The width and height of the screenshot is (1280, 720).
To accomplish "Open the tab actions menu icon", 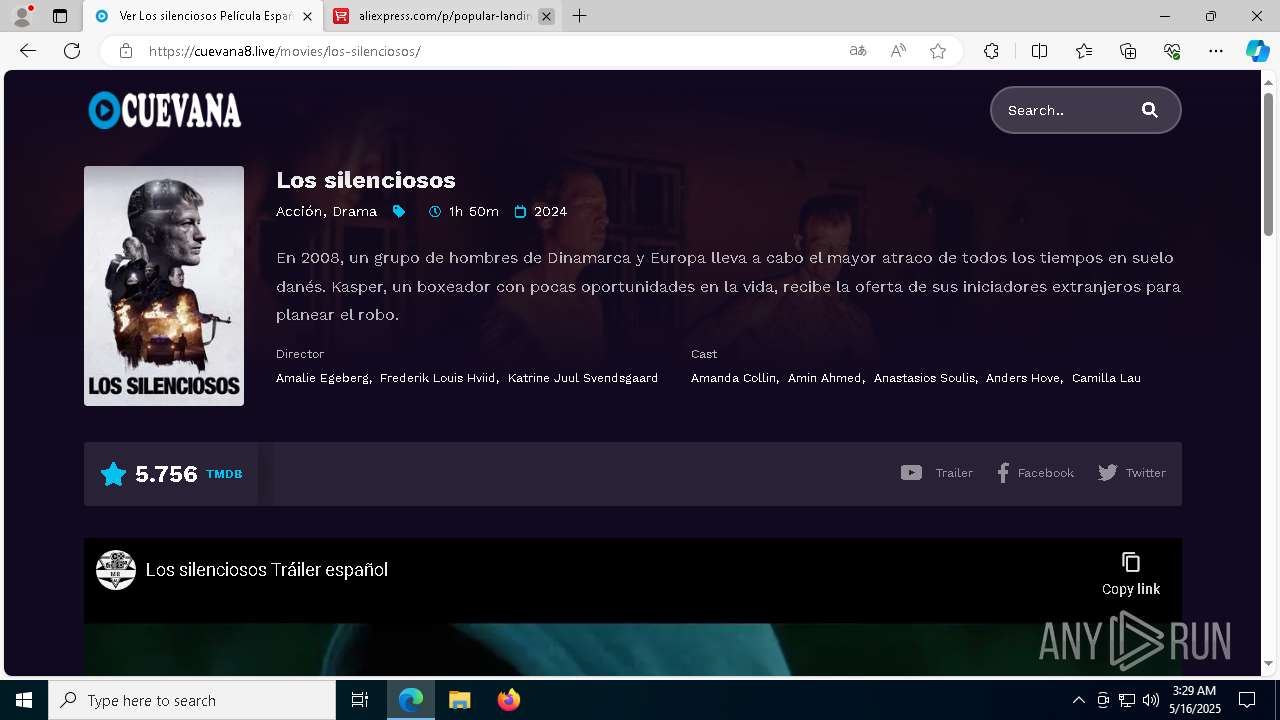I will click(60, 16).
